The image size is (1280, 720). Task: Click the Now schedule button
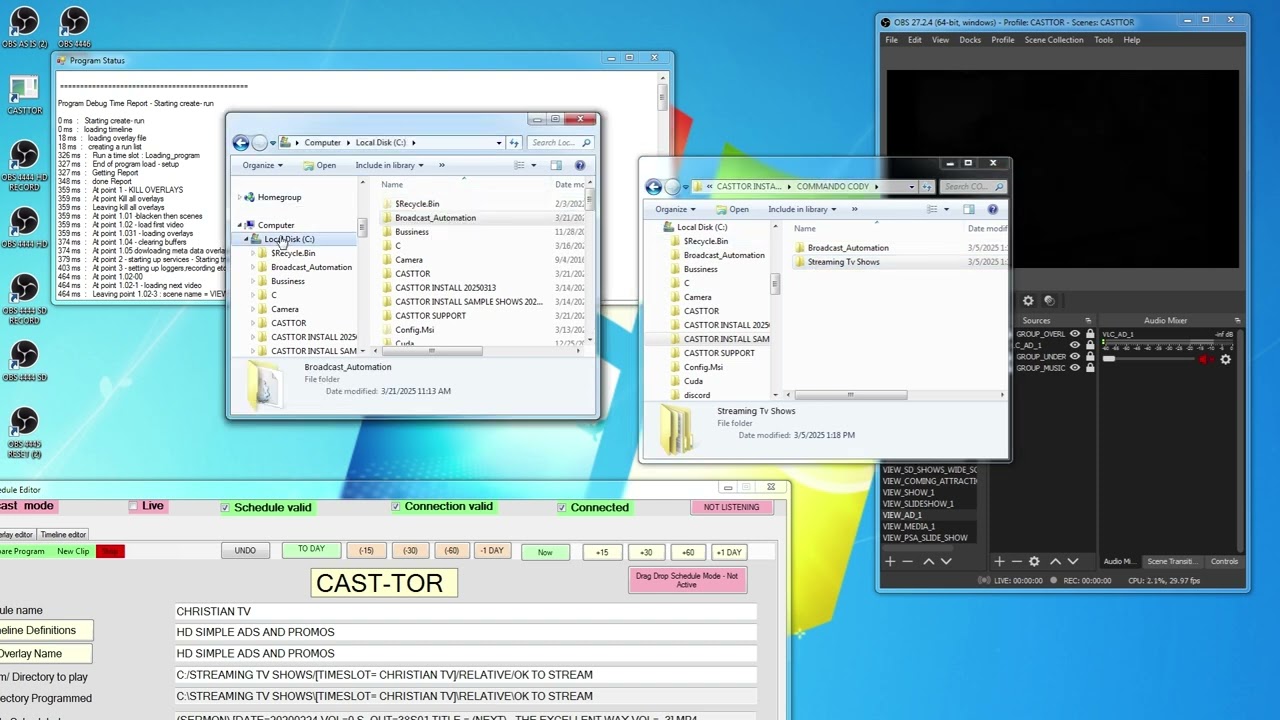click(x=545, y=552)
